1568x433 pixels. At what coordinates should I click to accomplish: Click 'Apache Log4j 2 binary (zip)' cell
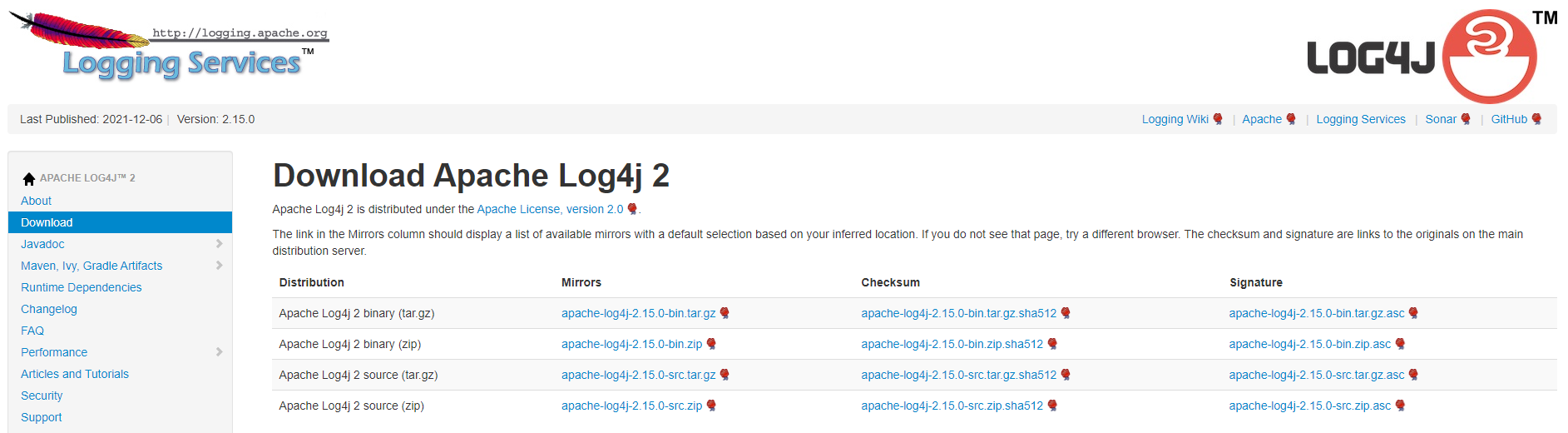tap(349, 344)
